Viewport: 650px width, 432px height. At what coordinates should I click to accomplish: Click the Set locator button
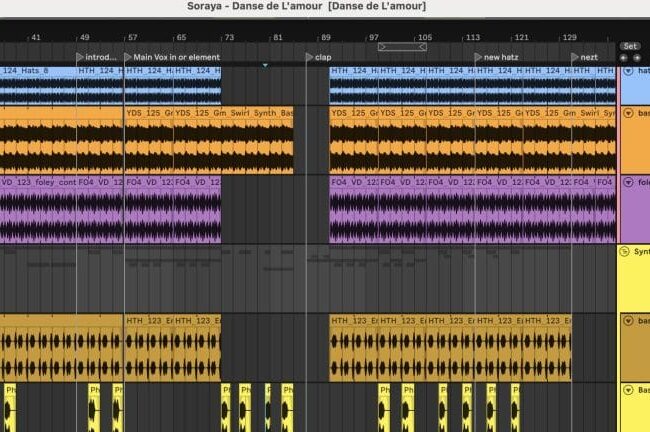pos(629,46)
